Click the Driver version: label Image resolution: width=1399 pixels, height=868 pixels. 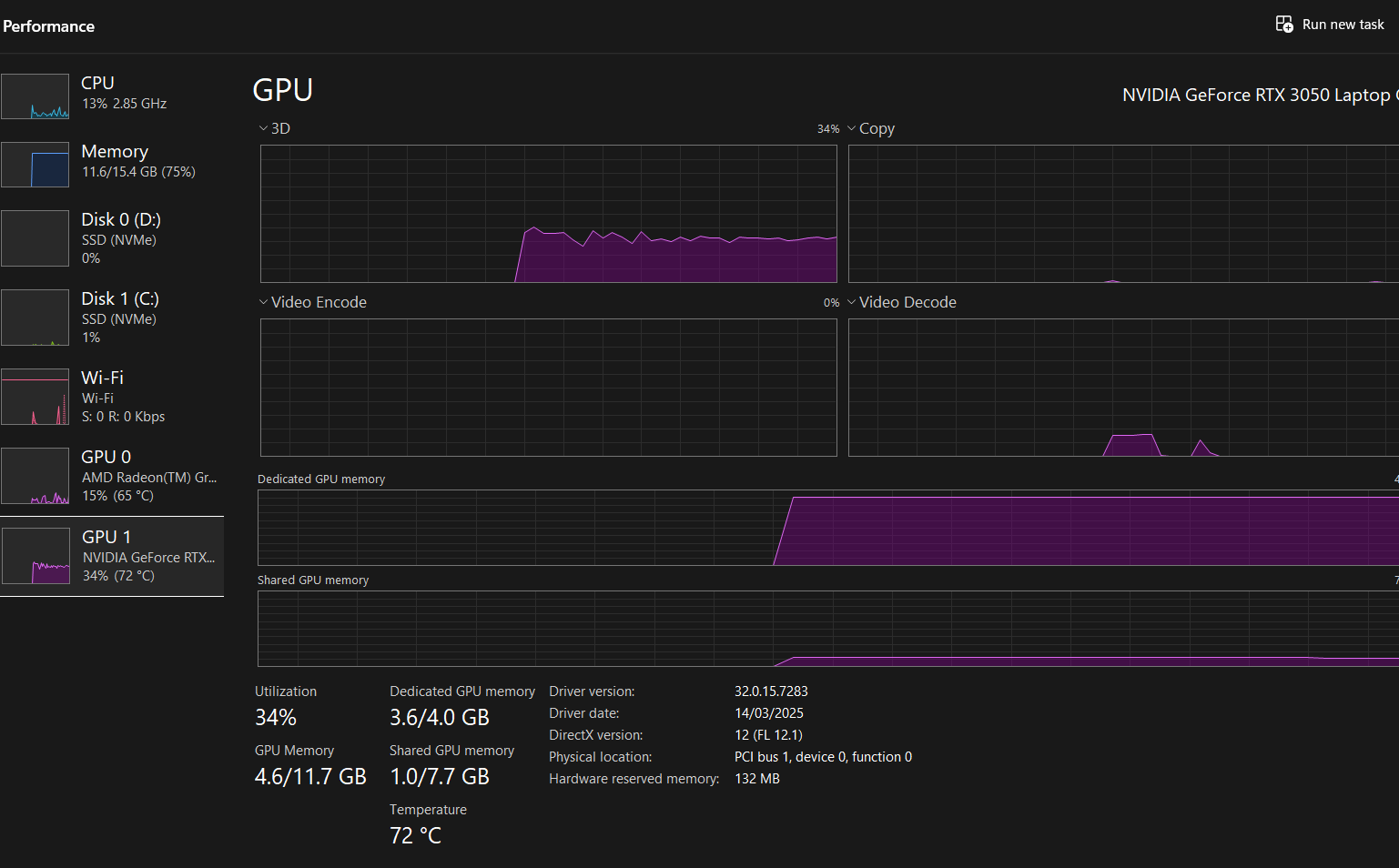pyautogui.click(x=592, y=691)
